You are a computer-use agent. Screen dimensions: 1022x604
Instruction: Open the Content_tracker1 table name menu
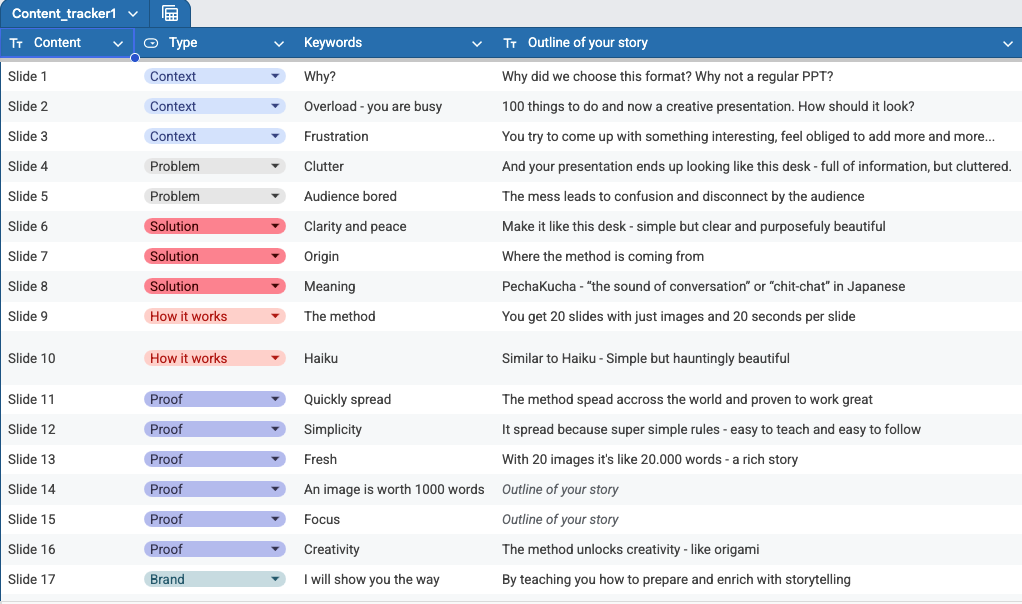(133, 14)
